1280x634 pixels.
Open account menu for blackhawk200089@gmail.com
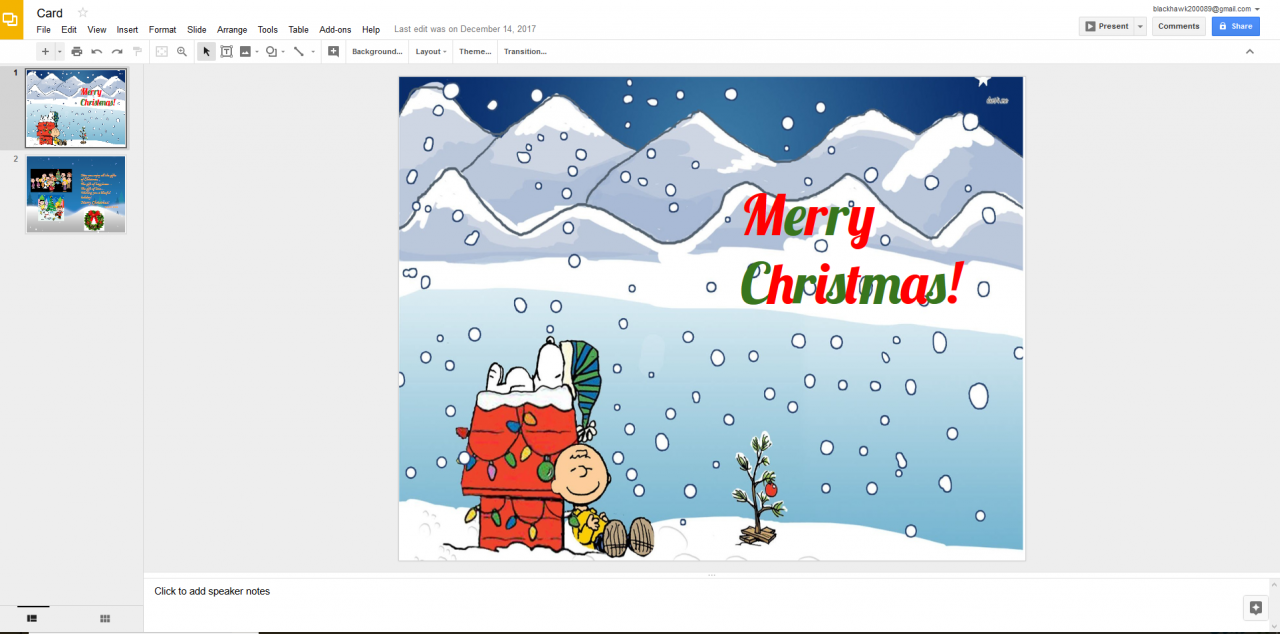pyautogui.click(x=1206, y=9)
